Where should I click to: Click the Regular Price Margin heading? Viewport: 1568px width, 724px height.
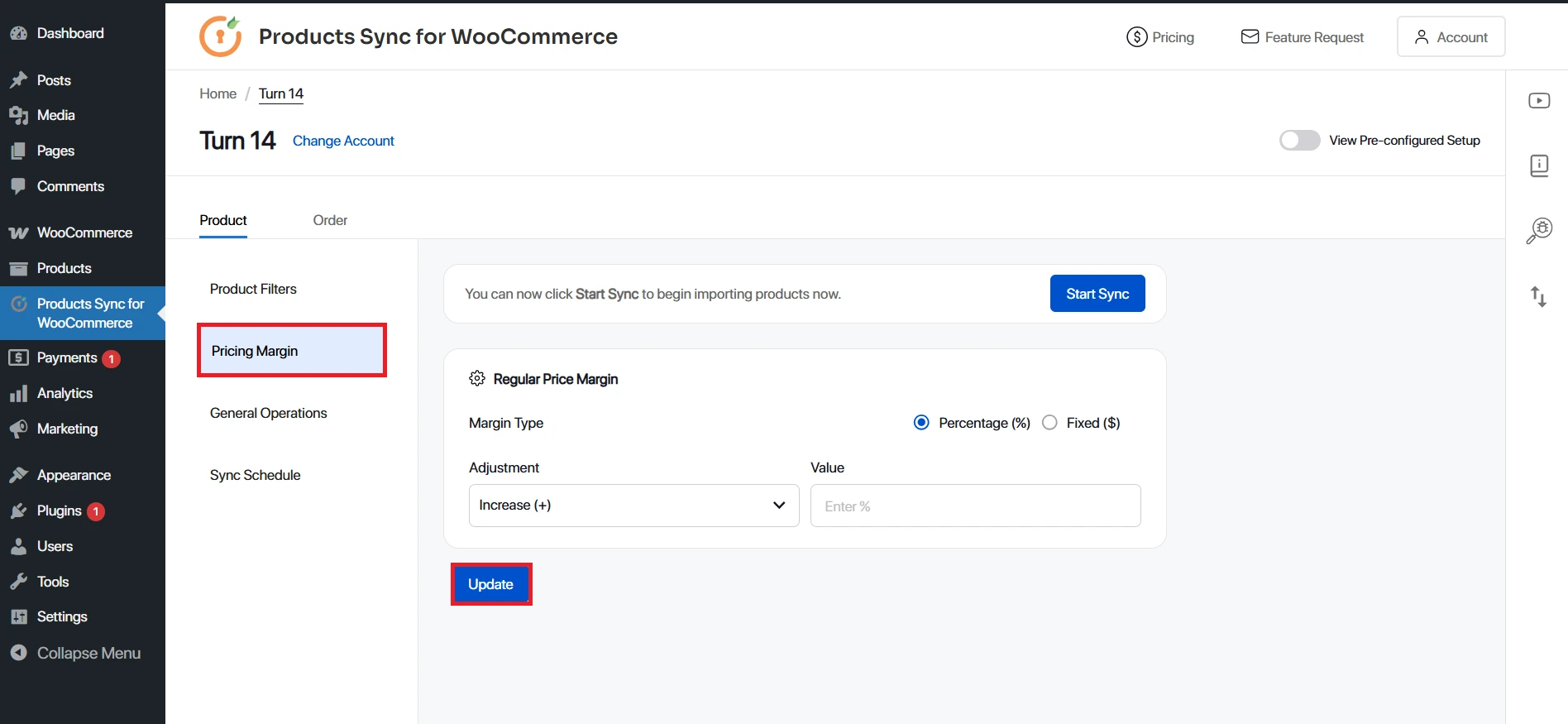pyautogui.click(x=556, y=379)
